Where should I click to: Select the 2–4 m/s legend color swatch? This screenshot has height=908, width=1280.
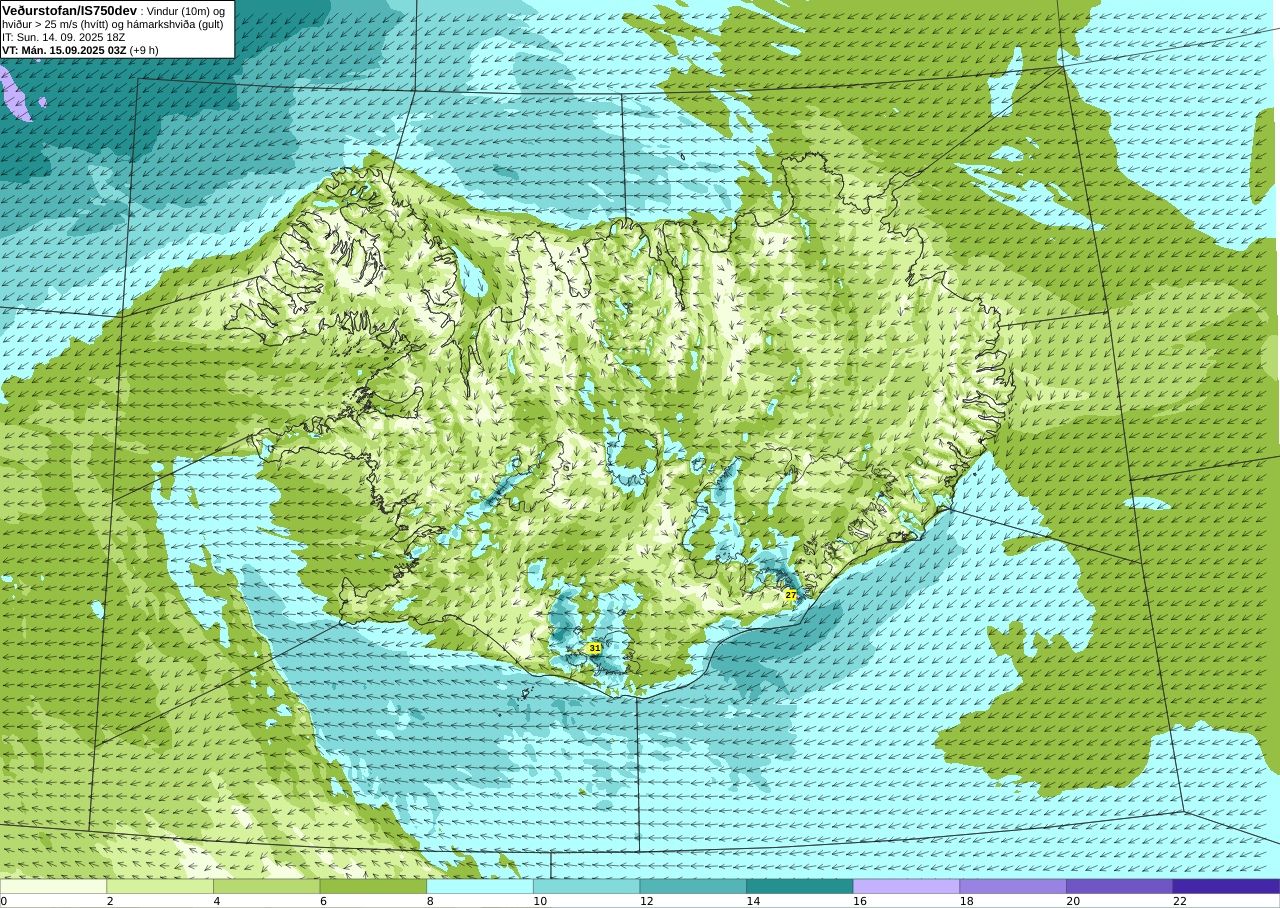point(160,886)
